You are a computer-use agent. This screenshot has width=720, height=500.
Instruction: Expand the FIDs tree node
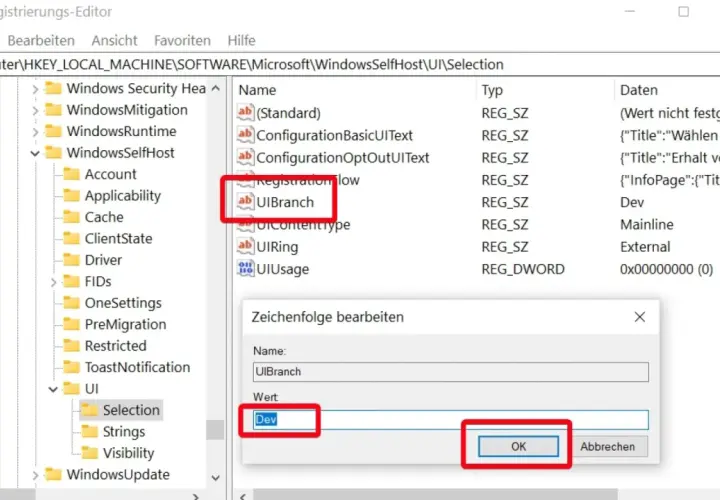point(53,282)
